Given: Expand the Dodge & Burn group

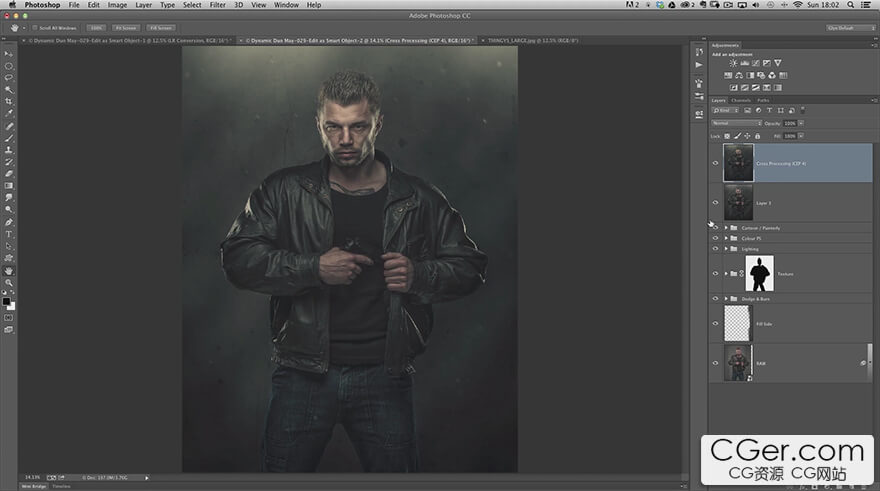Looking at the screenshot, I should click(x=726, y=299).
